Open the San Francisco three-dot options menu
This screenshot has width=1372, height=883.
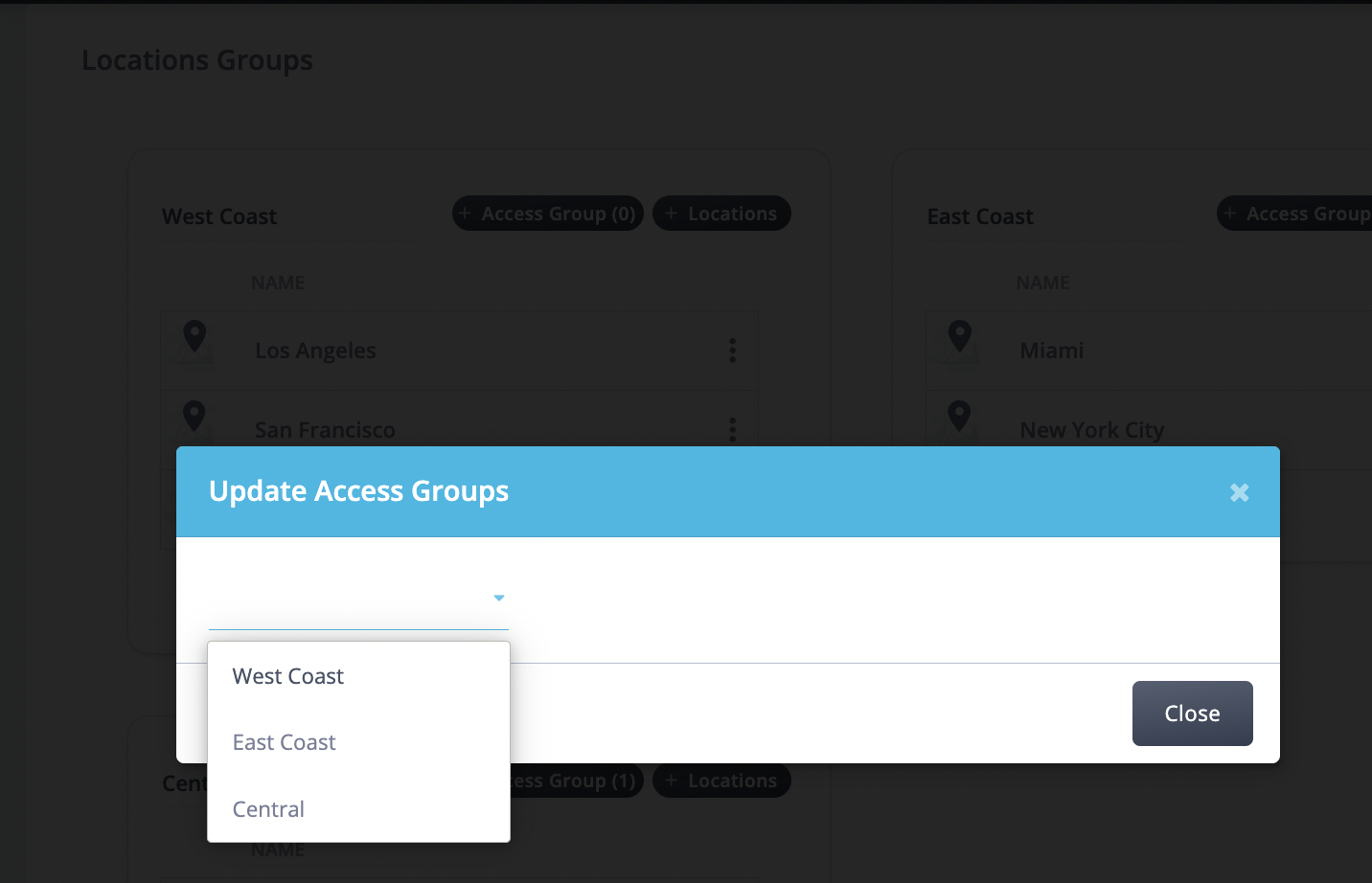[732, 430]
